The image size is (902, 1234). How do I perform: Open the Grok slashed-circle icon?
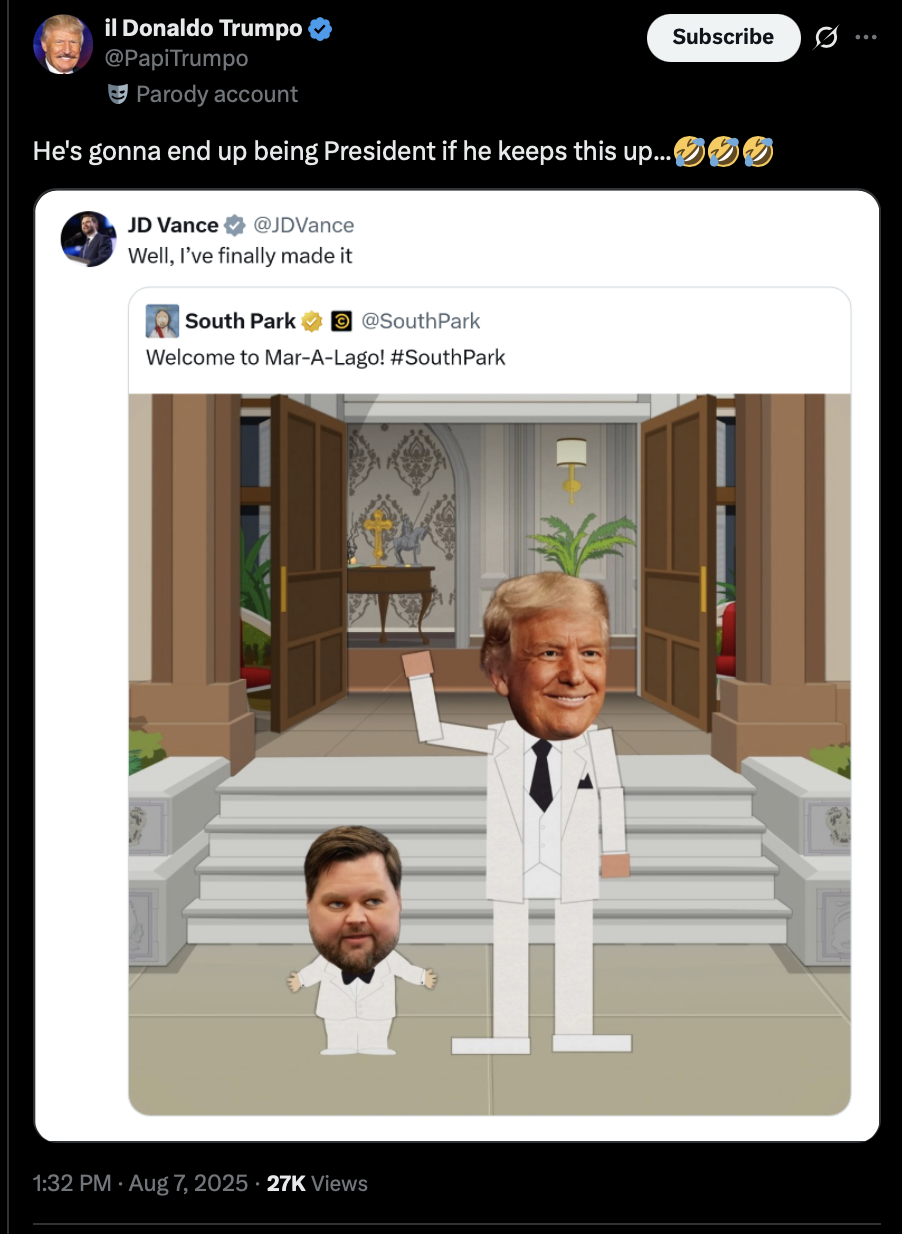(x=826, y=38)
